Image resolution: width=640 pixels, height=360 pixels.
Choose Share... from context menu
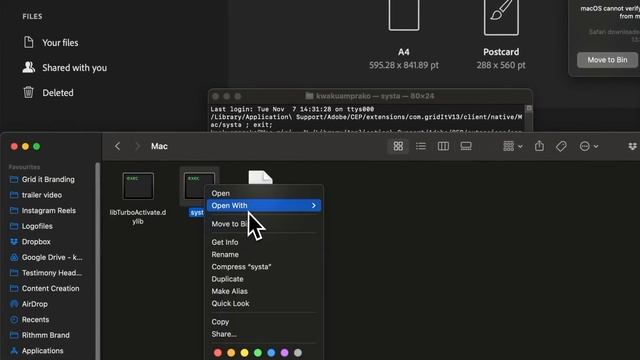[x=224, y=334]
